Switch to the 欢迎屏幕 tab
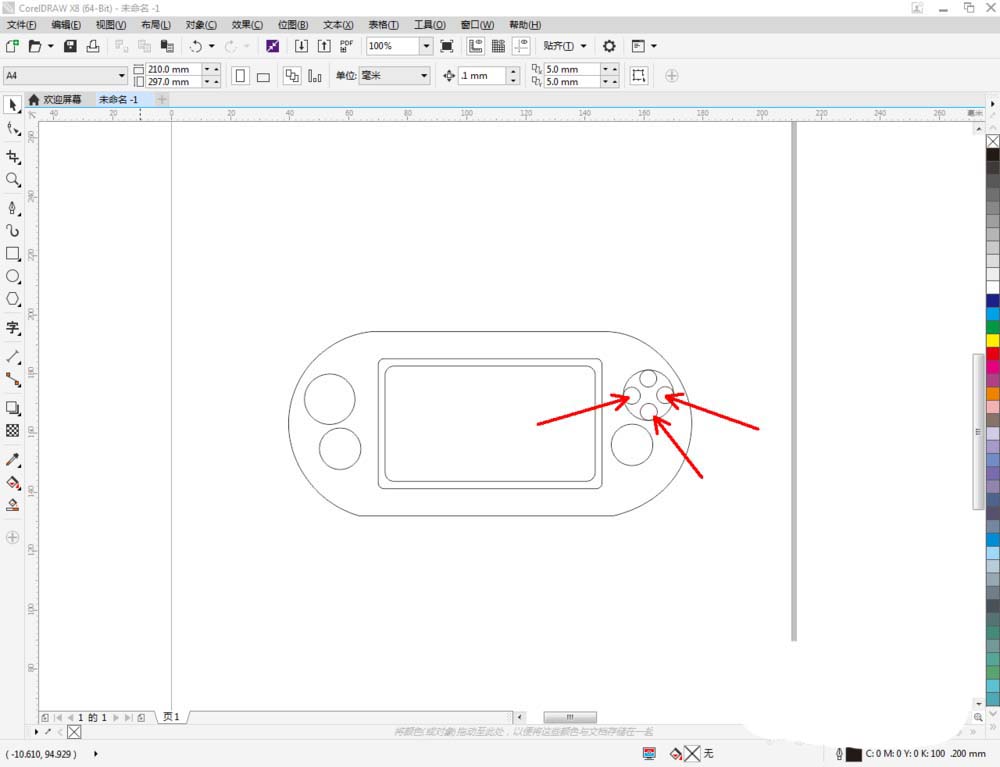 [55, 99]
